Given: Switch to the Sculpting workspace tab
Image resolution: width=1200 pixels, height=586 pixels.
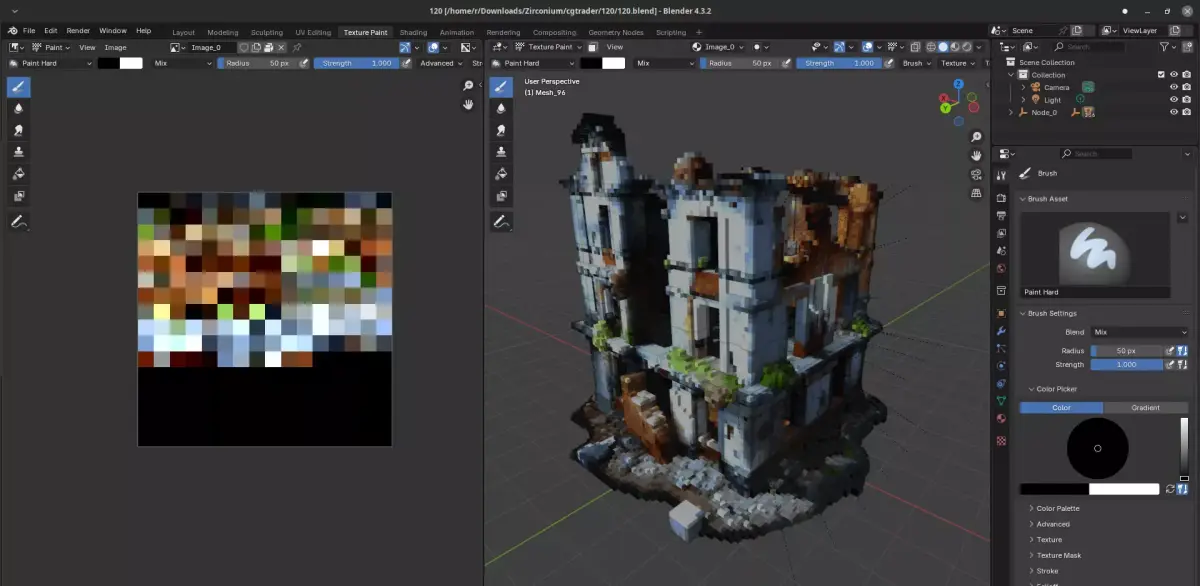Looking at the screenshot, I should pos(267,32).
